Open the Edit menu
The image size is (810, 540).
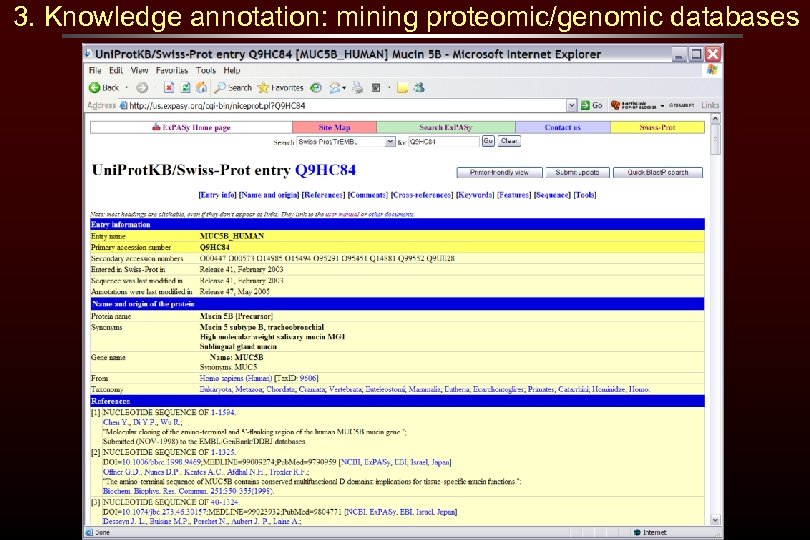(x=116, y=70)
